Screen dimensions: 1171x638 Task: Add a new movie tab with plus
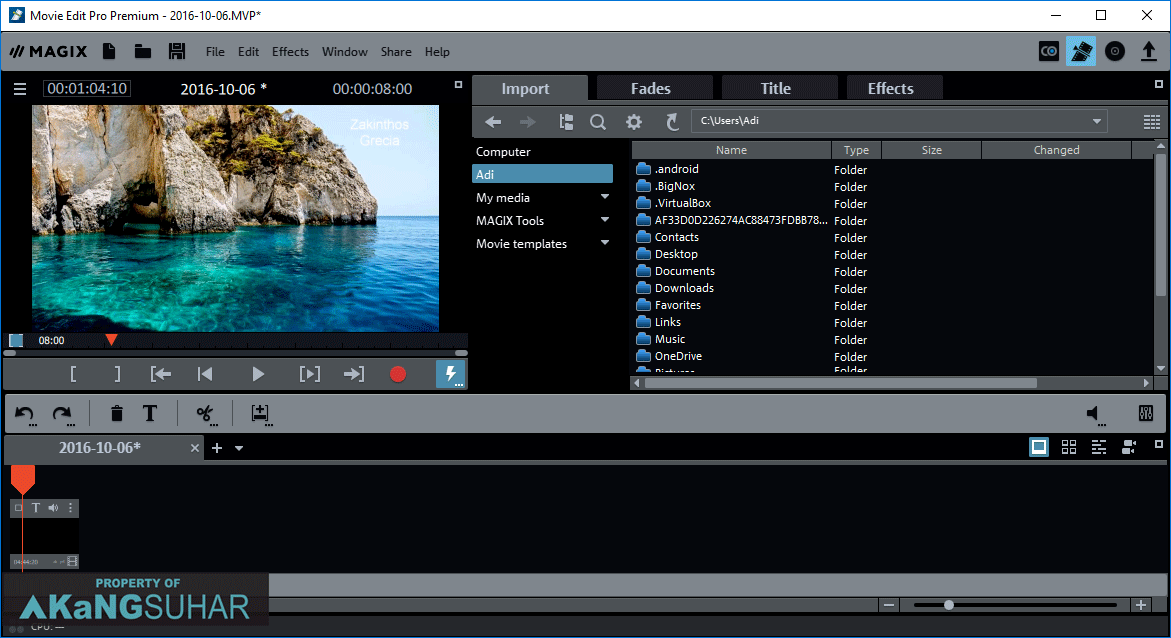click(x=217, y=447)
